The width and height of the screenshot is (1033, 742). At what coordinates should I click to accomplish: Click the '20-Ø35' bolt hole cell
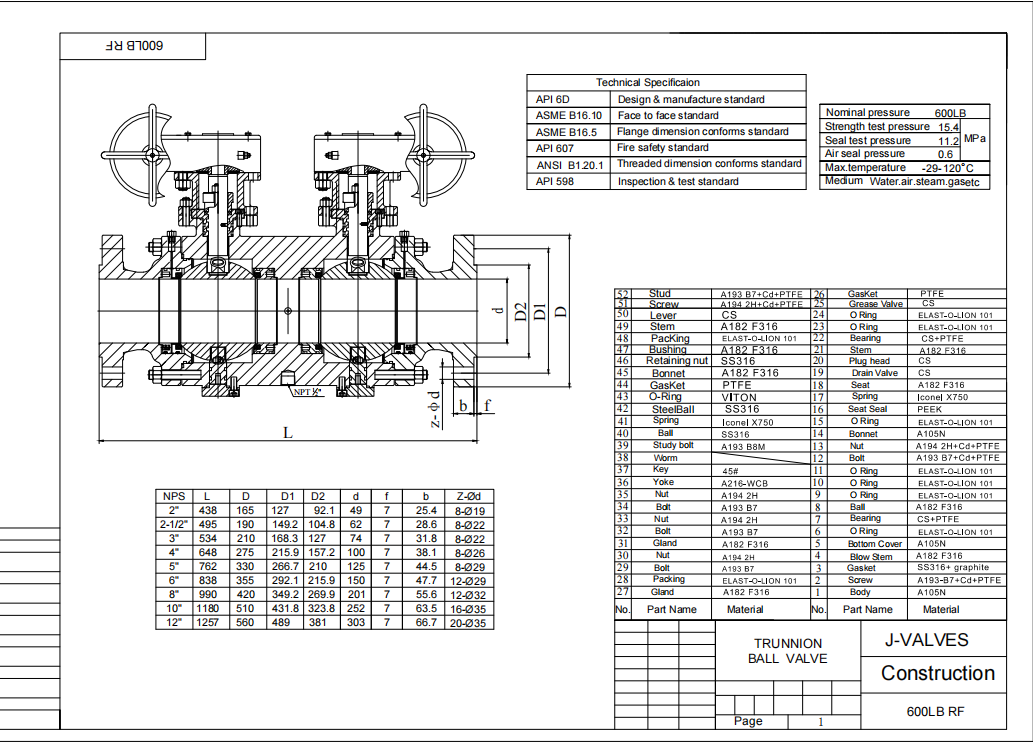468,623
